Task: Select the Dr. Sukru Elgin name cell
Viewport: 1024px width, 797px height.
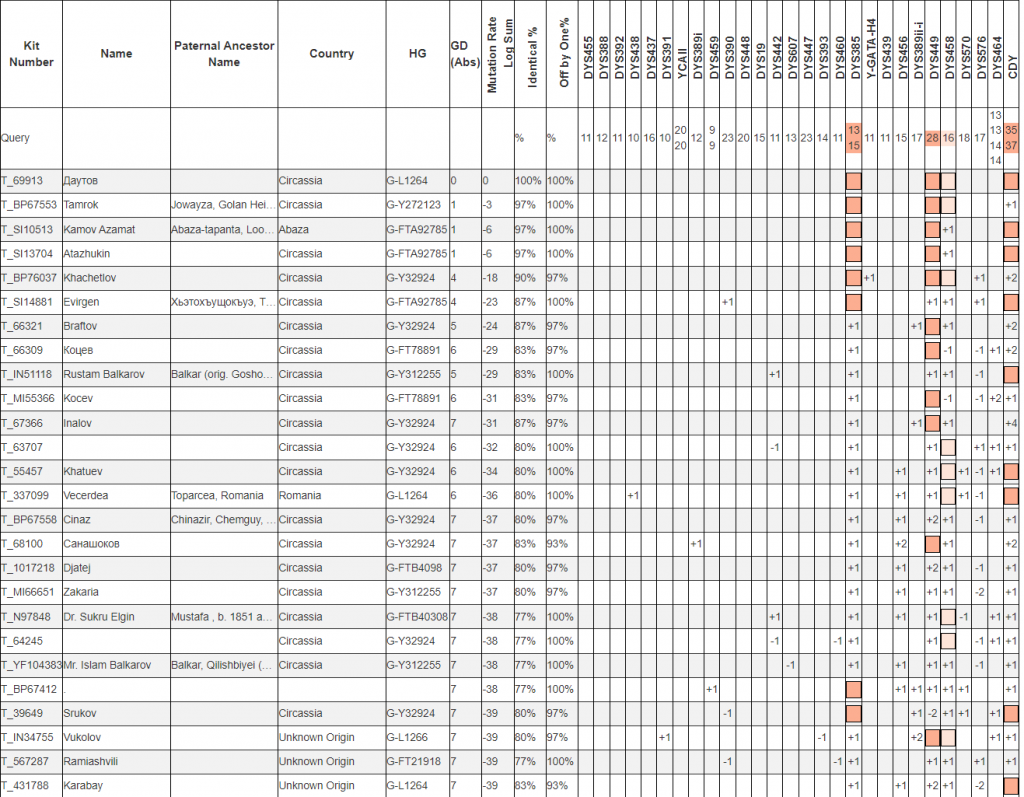Action: point(99,616)
